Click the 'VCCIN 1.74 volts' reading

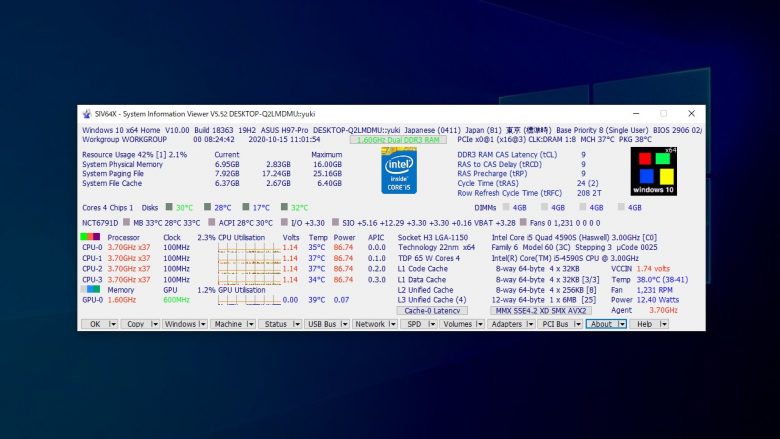pyautogui.click(x=641, y=269)
